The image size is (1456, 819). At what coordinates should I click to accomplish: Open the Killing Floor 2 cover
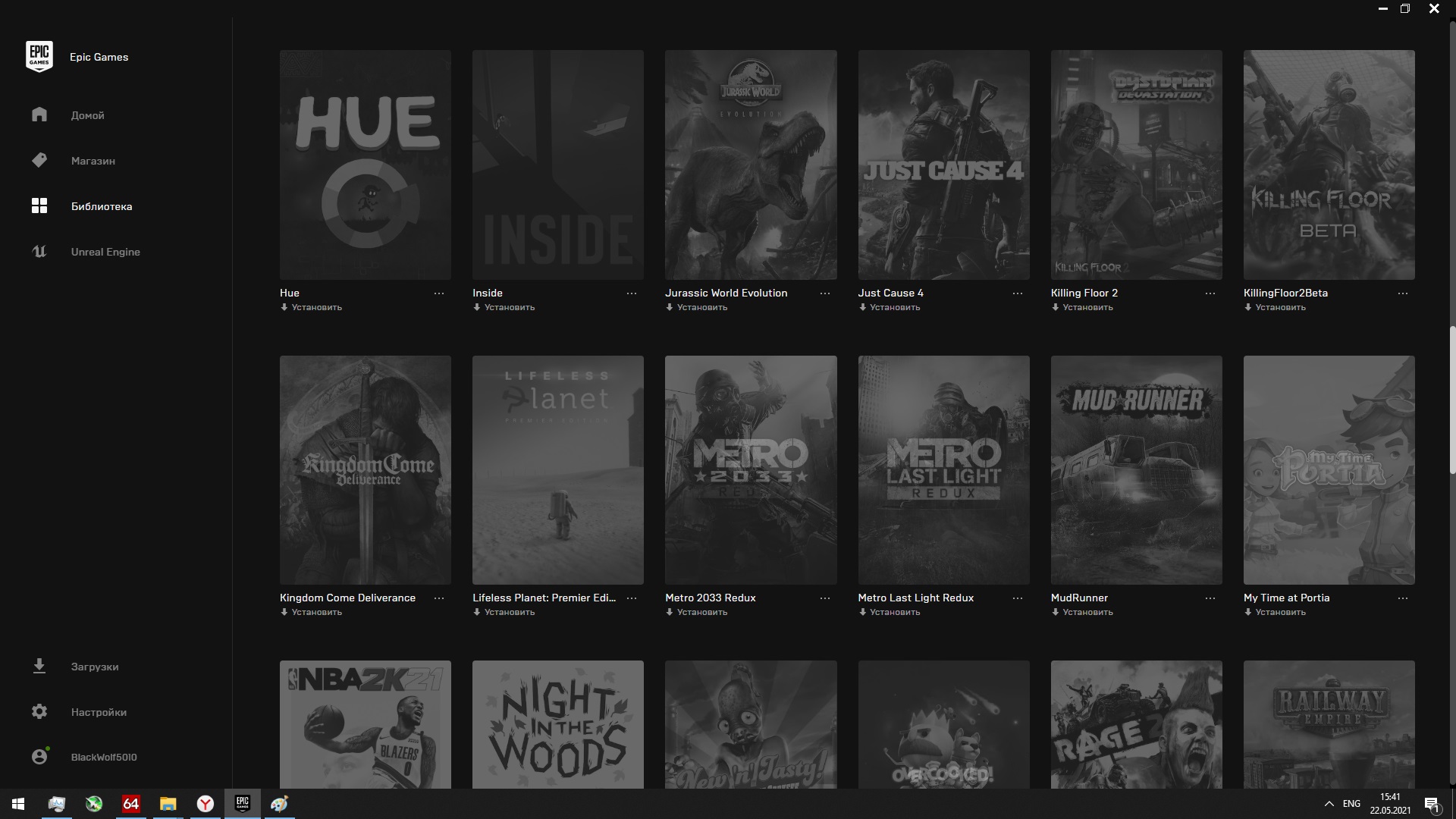click(x=1136, y=165)
